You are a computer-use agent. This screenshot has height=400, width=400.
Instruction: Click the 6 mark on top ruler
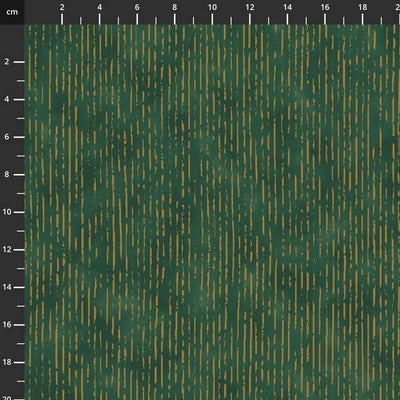click(x=137, y=7)
